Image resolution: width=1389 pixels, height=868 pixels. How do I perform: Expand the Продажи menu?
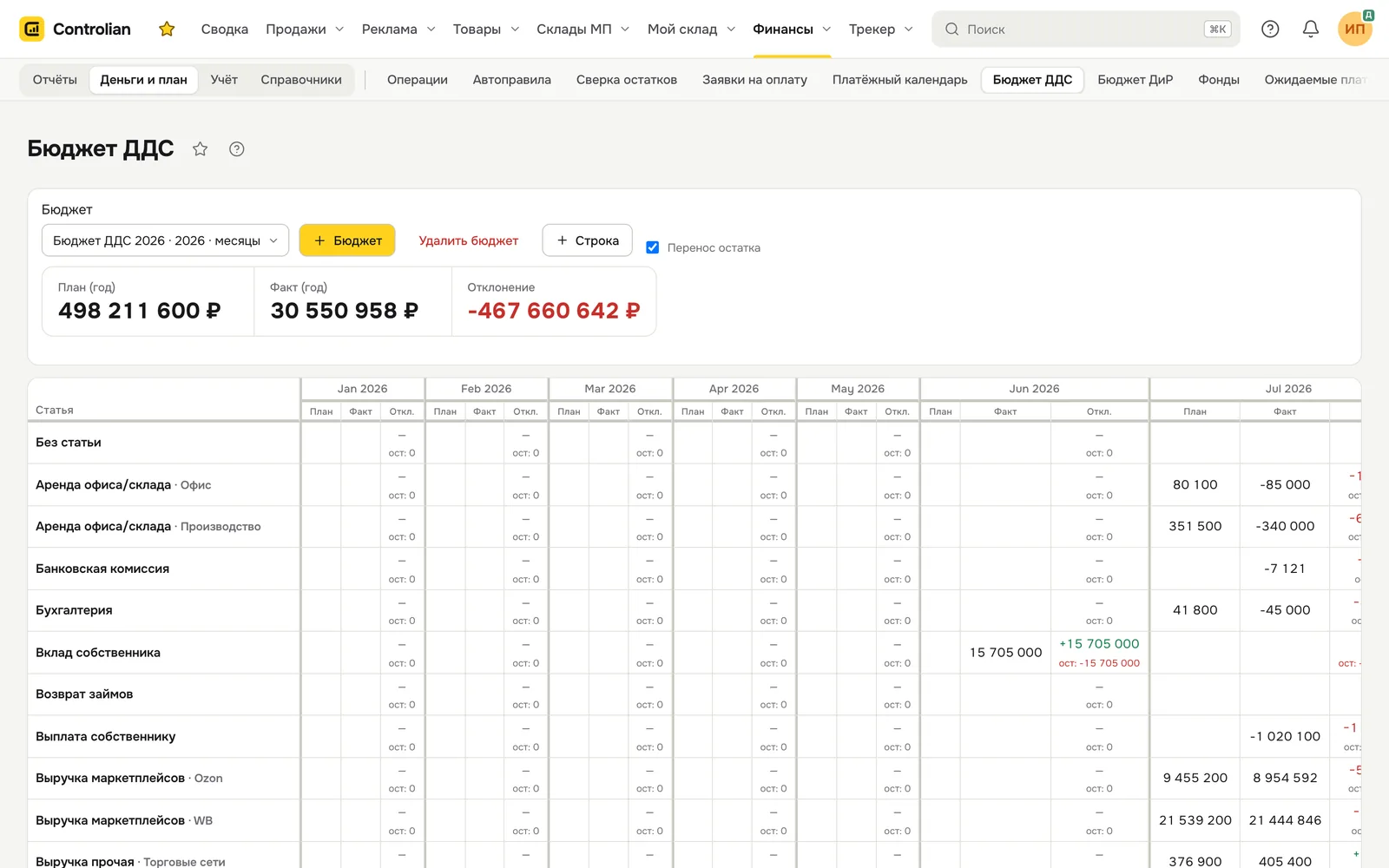pos(305,30)
